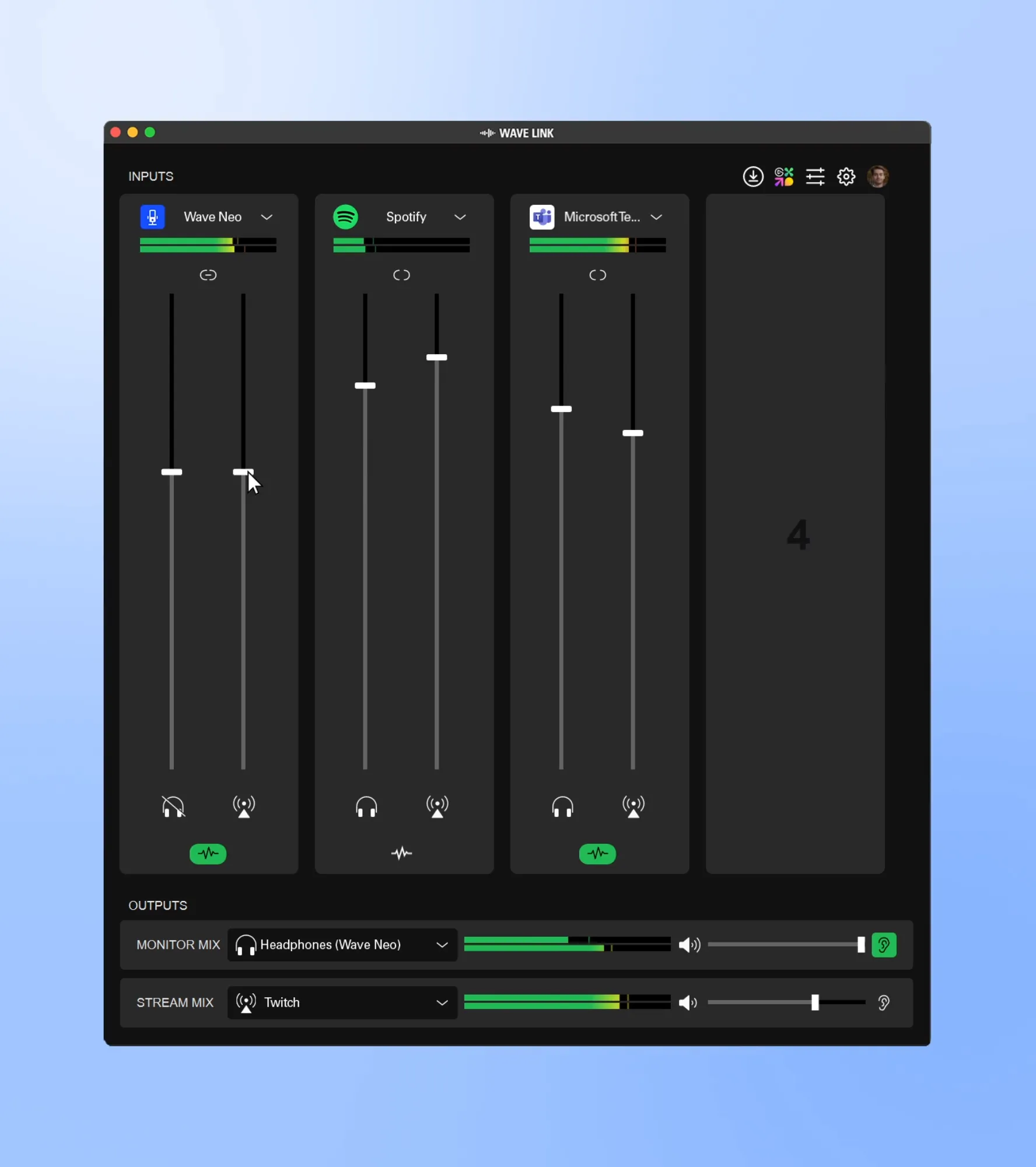Unlink the Wave Neo fader link icon
This screenshot has height=1167, width=1036.
tap(208, 275)
